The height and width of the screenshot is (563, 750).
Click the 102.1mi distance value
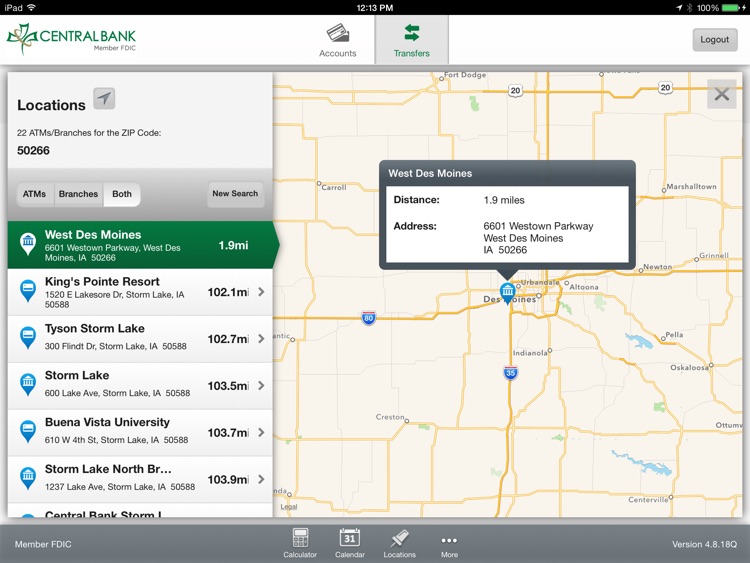[228, 292]
